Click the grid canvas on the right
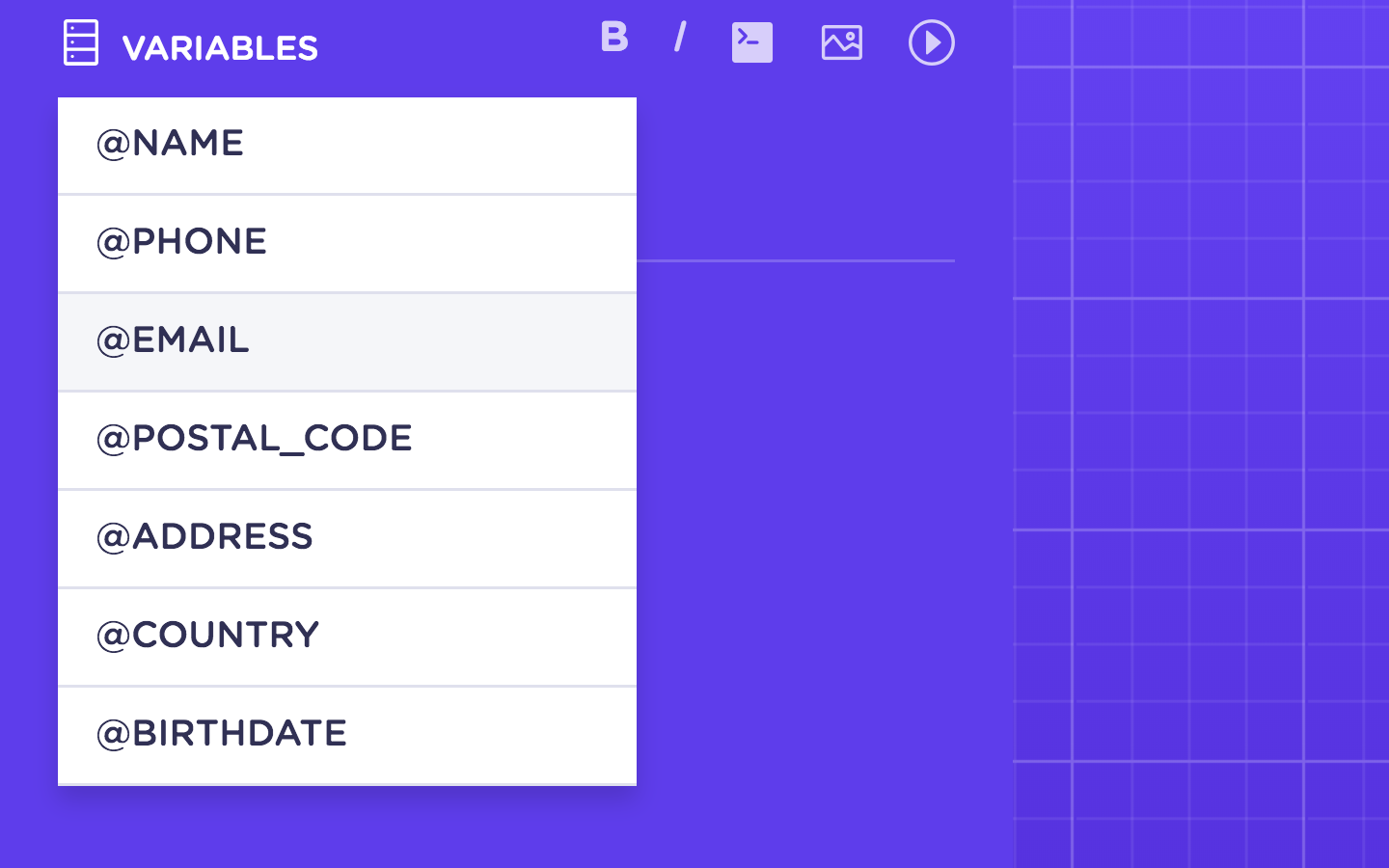 coord(1201,434)
